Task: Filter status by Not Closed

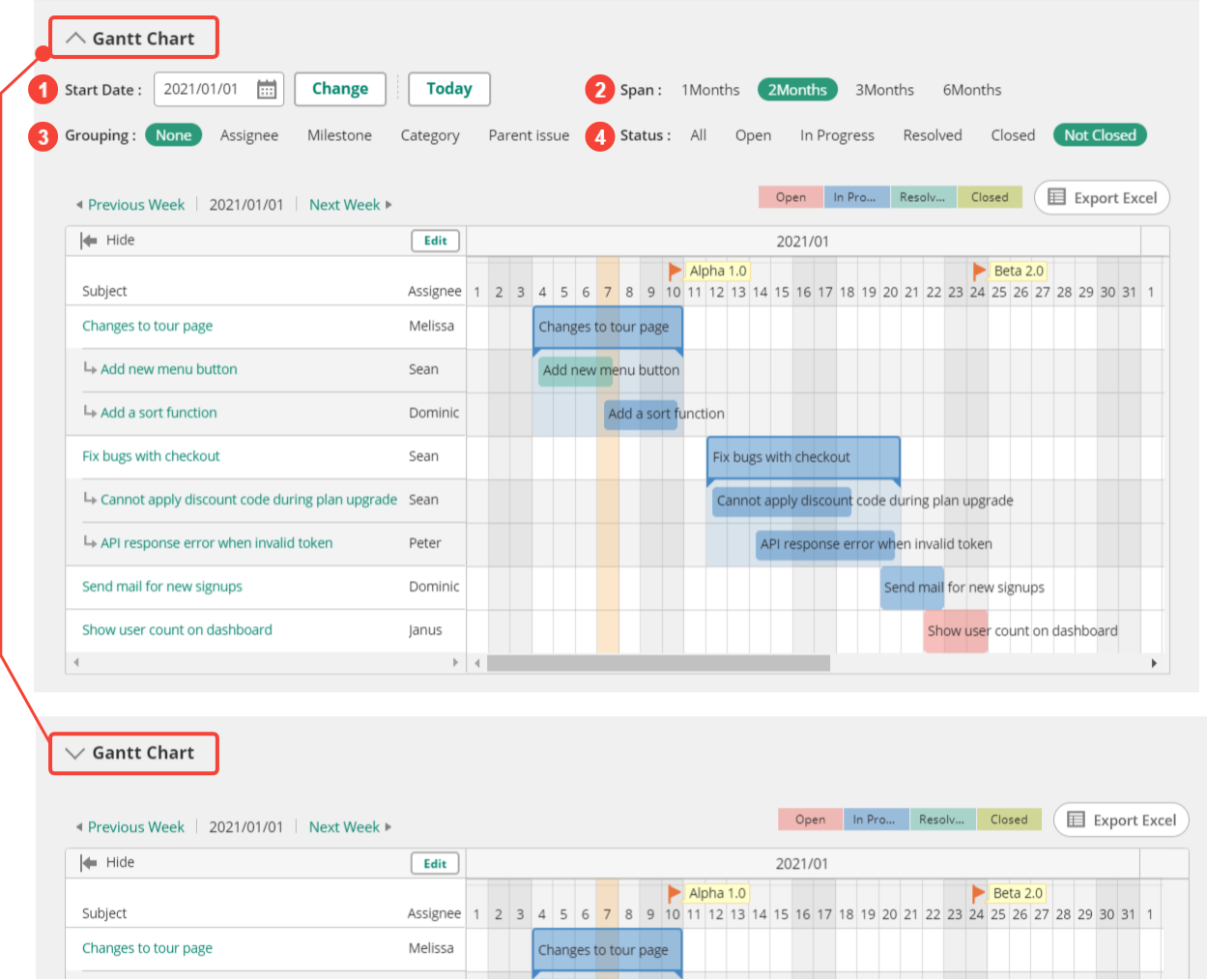Action: [x=1100, y=135]
